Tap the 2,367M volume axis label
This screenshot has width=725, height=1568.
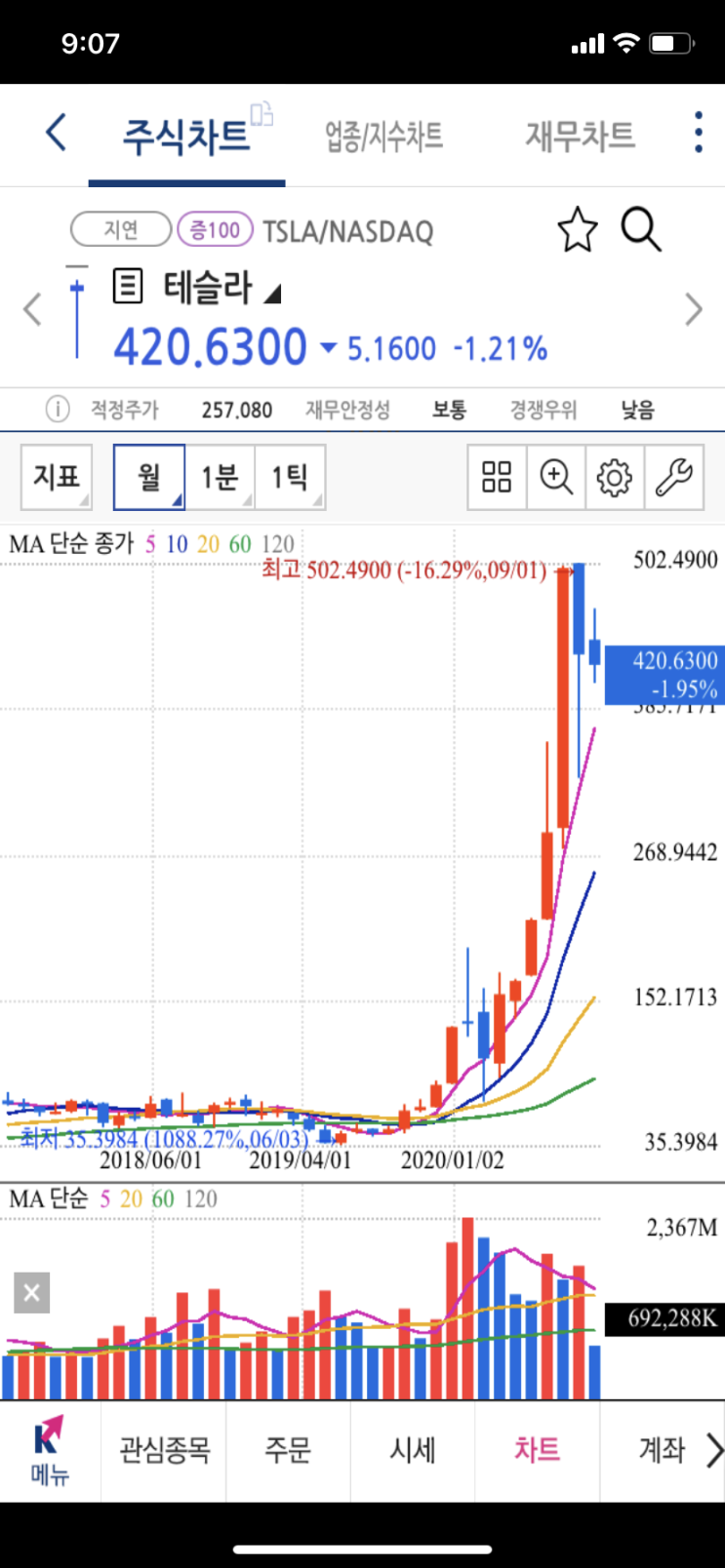tap(682, 1227)
